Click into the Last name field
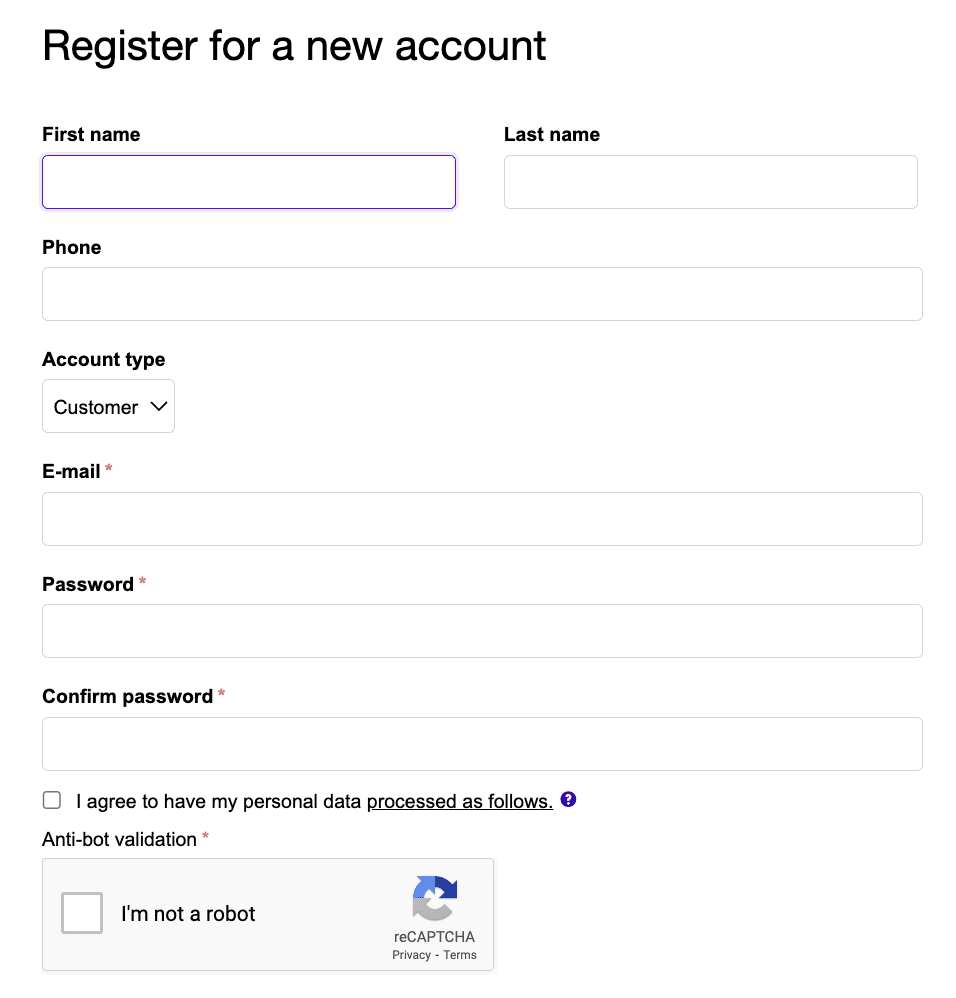Viewport: 956px width, 998px height. [x=710, y=182]
